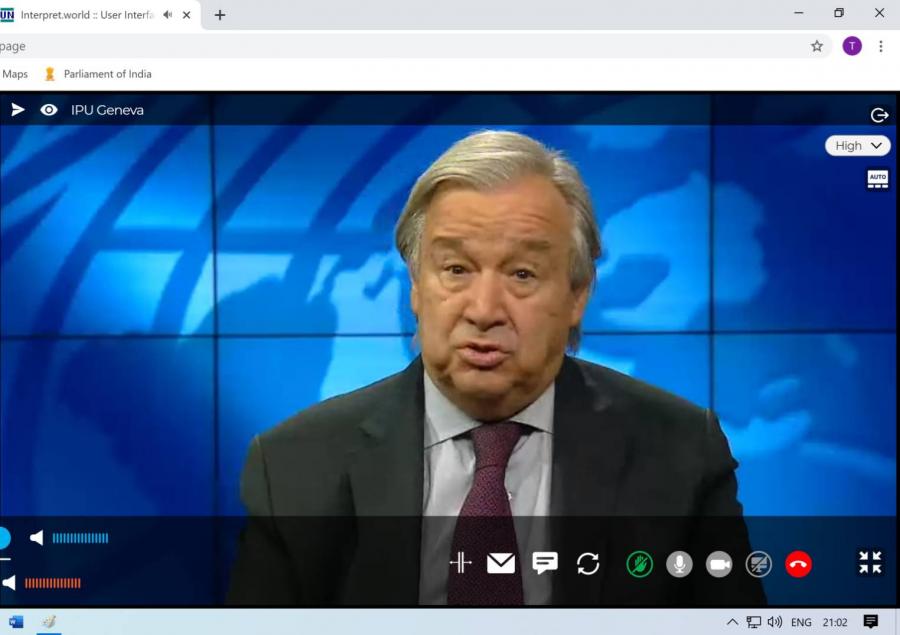This screenshot has height=635, width=900.
Task: Click the red hang up call button
Action: pyautogui.click(x=798, y=564)
